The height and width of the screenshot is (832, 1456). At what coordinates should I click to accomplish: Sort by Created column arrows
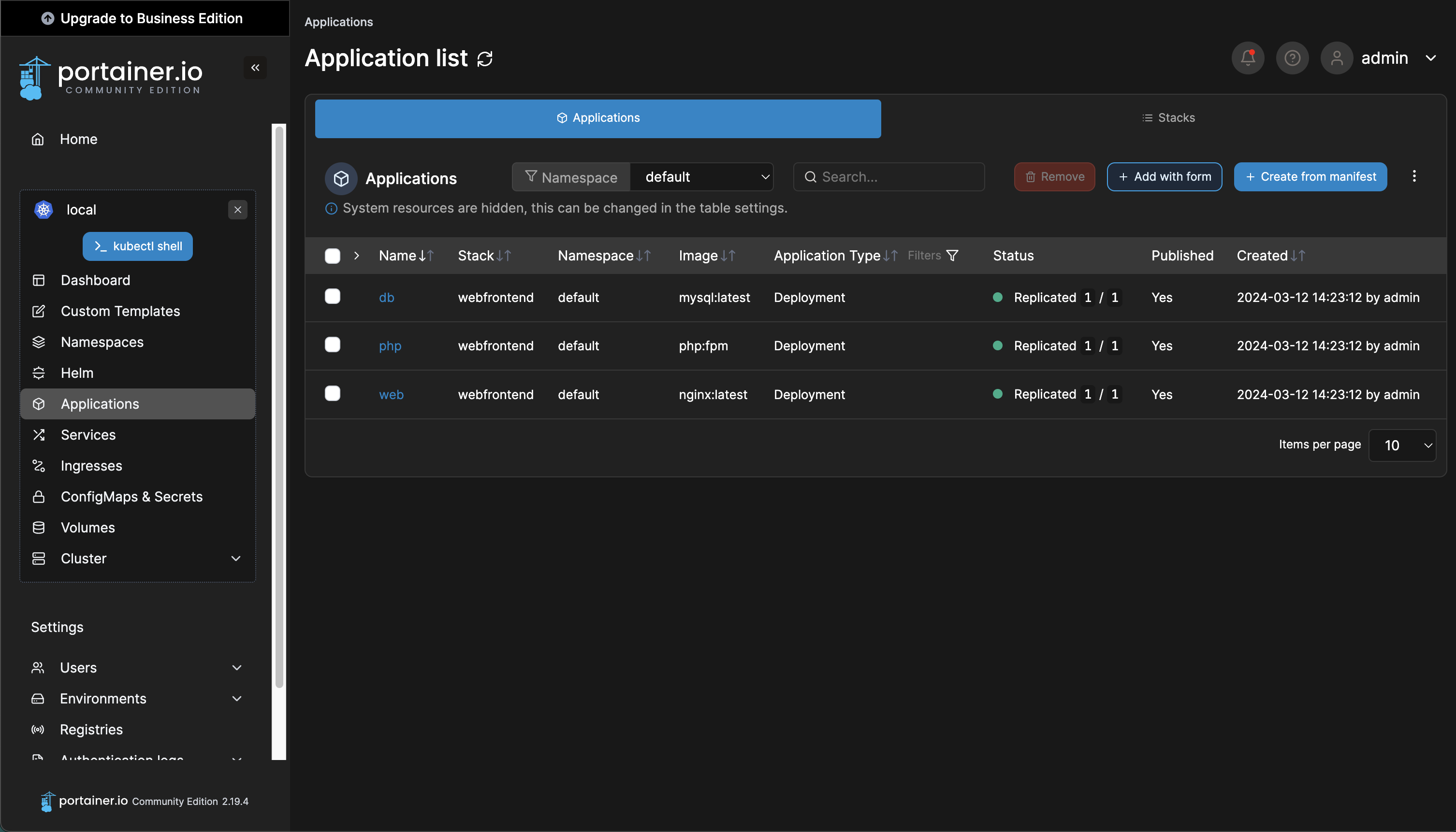click(1297, 256)
